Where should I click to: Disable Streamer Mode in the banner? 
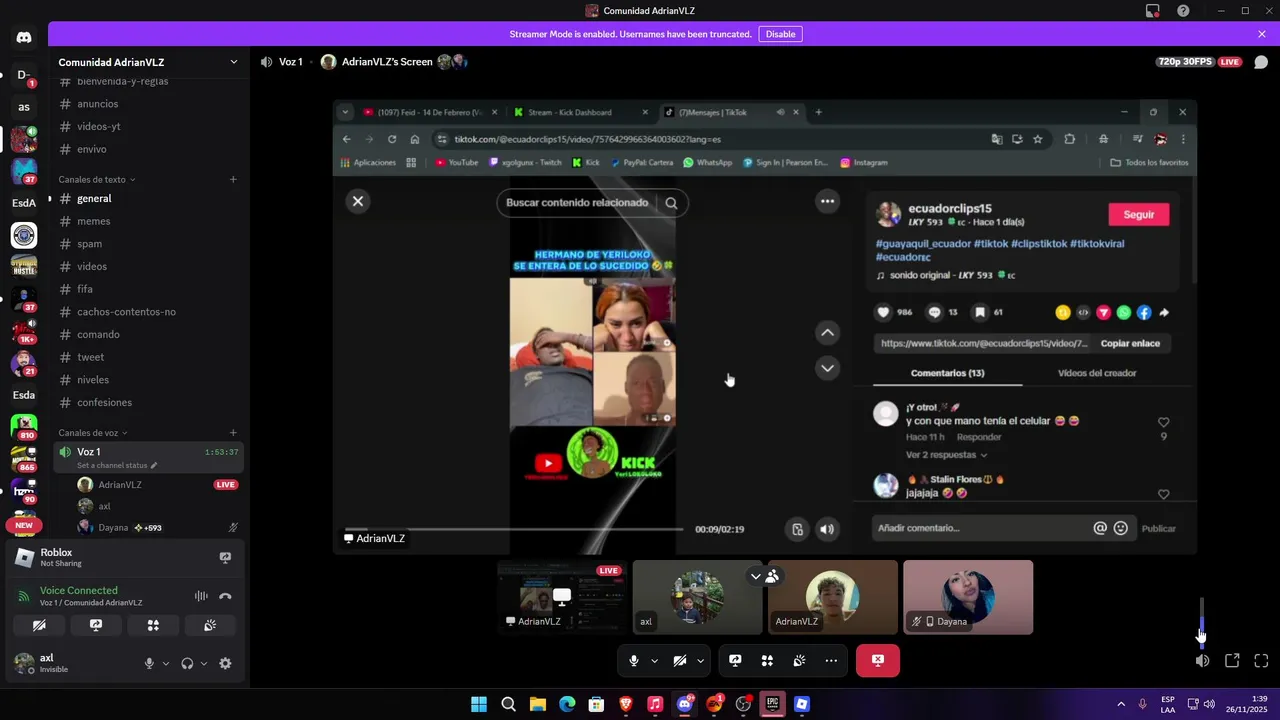coord(780,34)
